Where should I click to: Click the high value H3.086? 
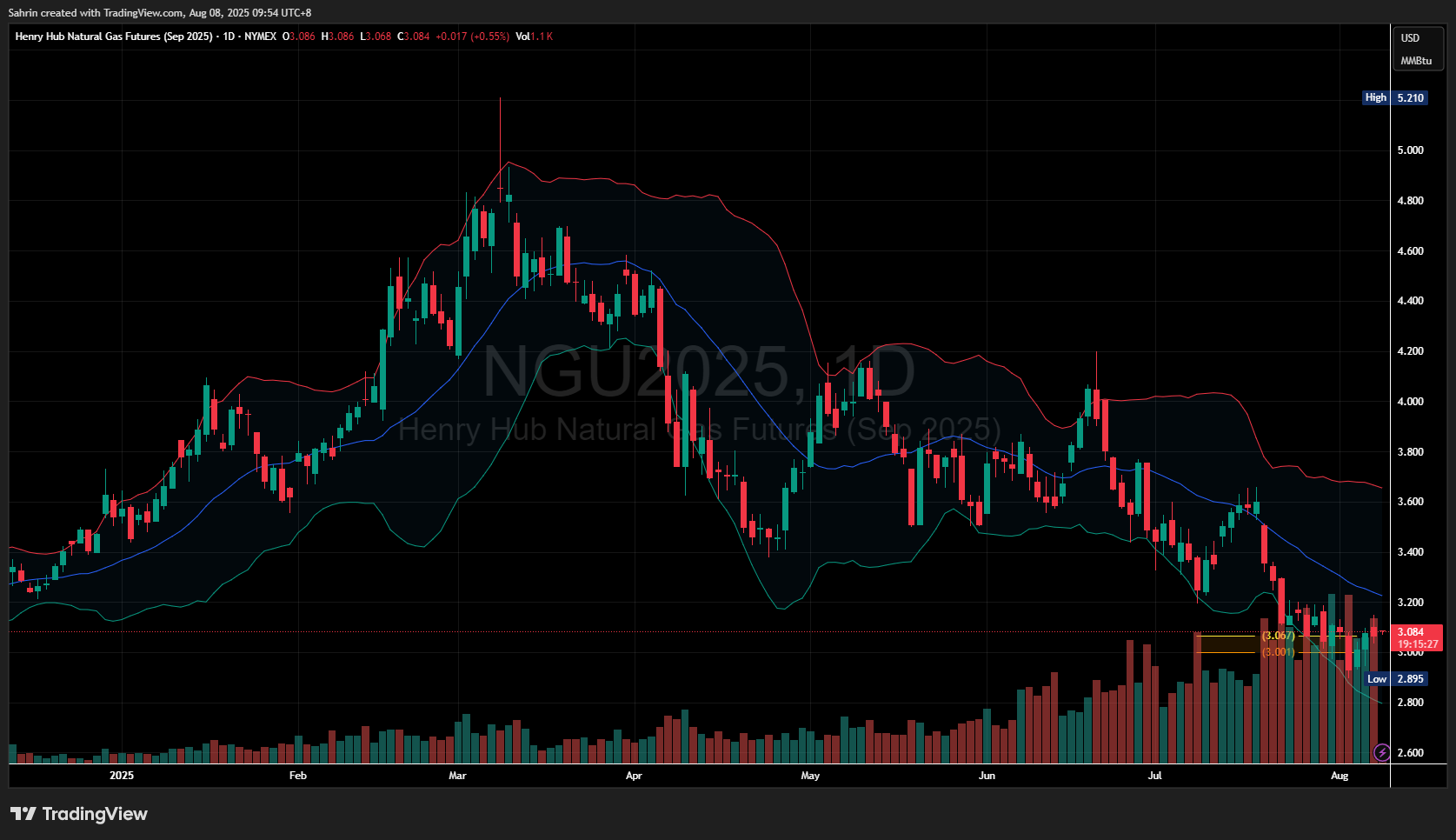tap(337, 37)
